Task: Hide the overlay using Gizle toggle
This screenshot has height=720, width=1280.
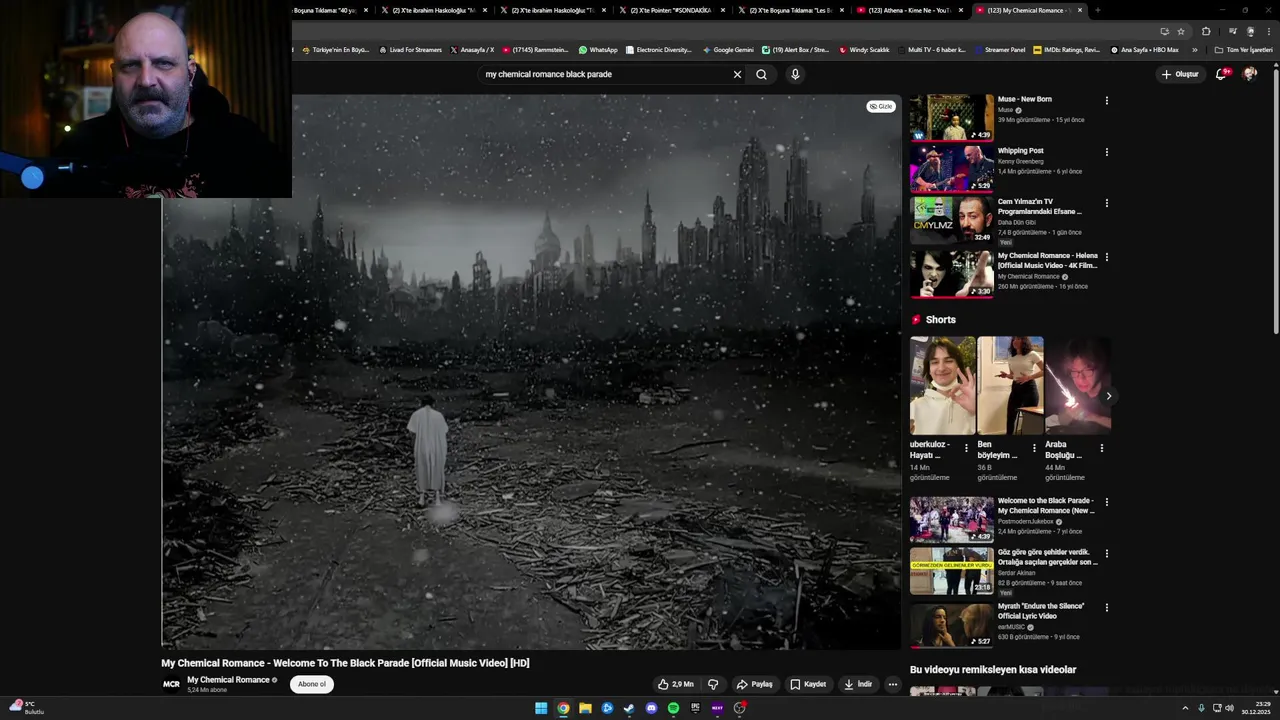Action: [x=881, y=106]
